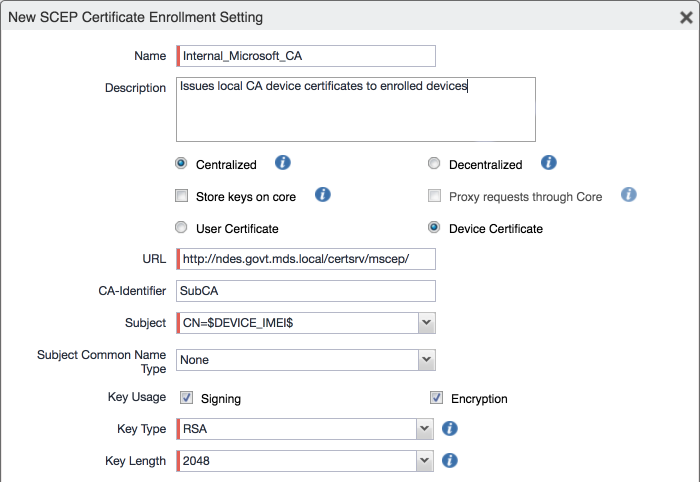Choose the User Certificate option
Image resolution: width=700 pixels, height=482 pixels.
(x=181, y=228)
